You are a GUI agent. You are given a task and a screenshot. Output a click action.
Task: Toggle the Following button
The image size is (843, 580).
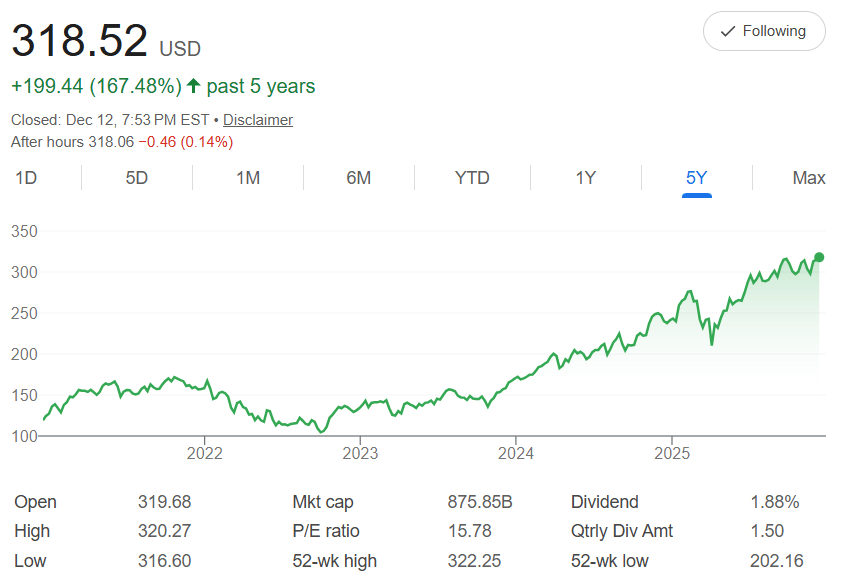764,31
